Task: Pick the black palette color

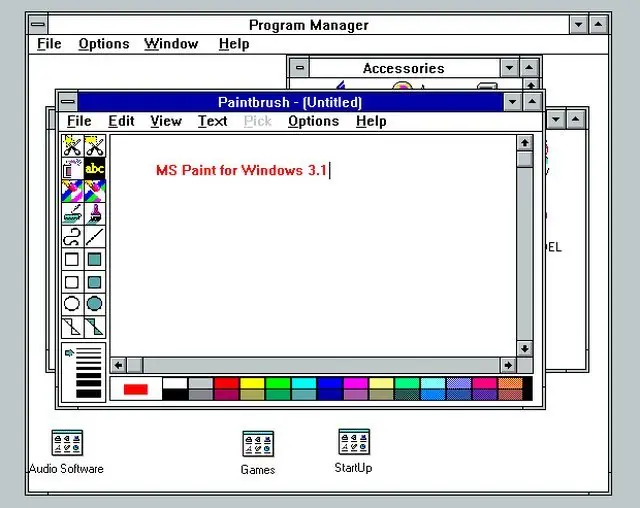Action: (175, 395)
